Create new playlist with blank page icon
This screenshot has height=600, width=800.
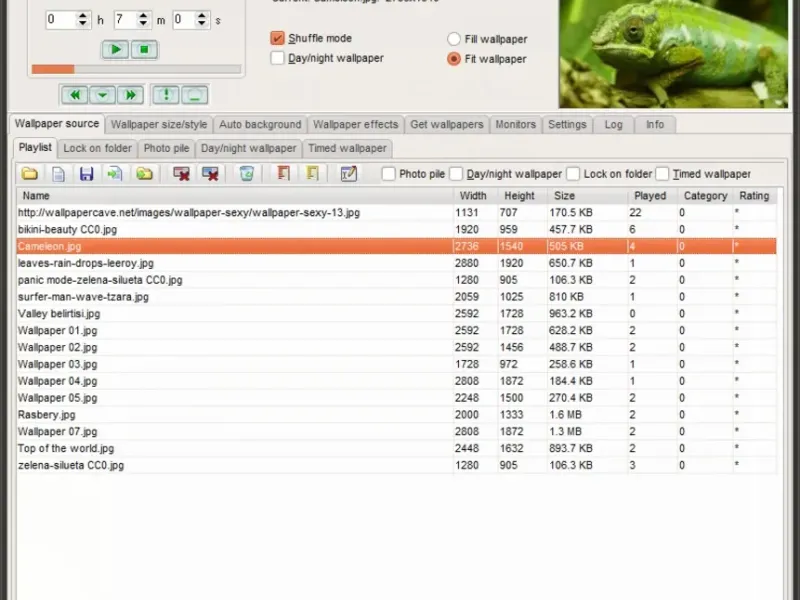(x=58, y=174)
